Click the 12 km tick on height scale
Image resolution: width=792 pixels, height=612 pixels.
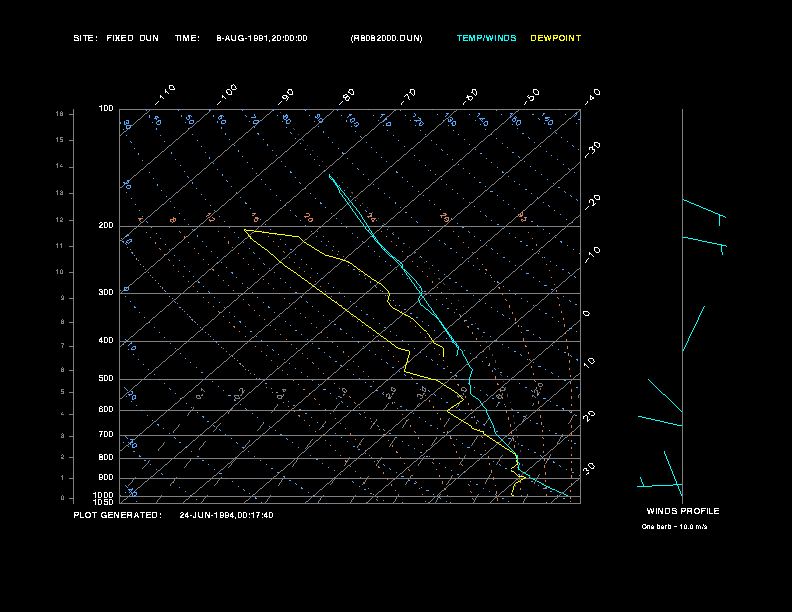tap(60, 220)
